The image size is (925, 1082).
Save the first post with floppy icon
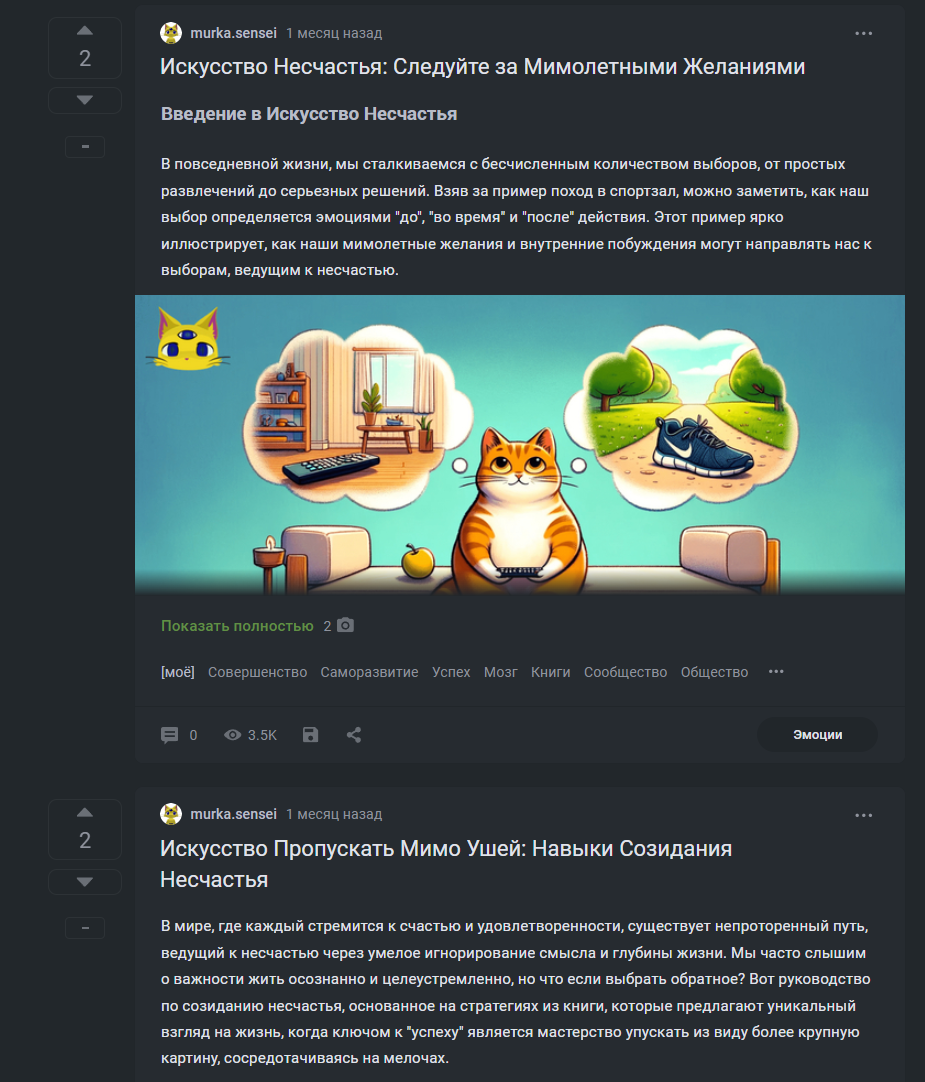pyautogui.click(x=311, y=735)
